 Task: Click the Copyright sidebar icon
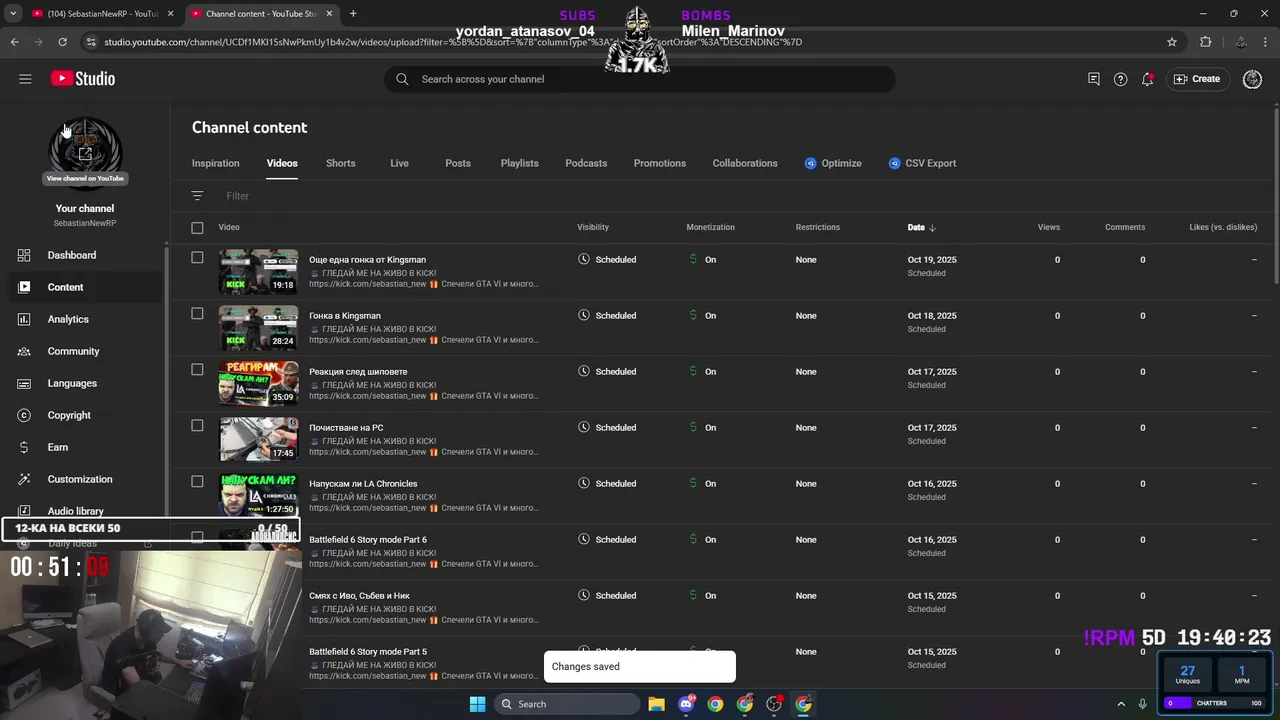(24, 415)
